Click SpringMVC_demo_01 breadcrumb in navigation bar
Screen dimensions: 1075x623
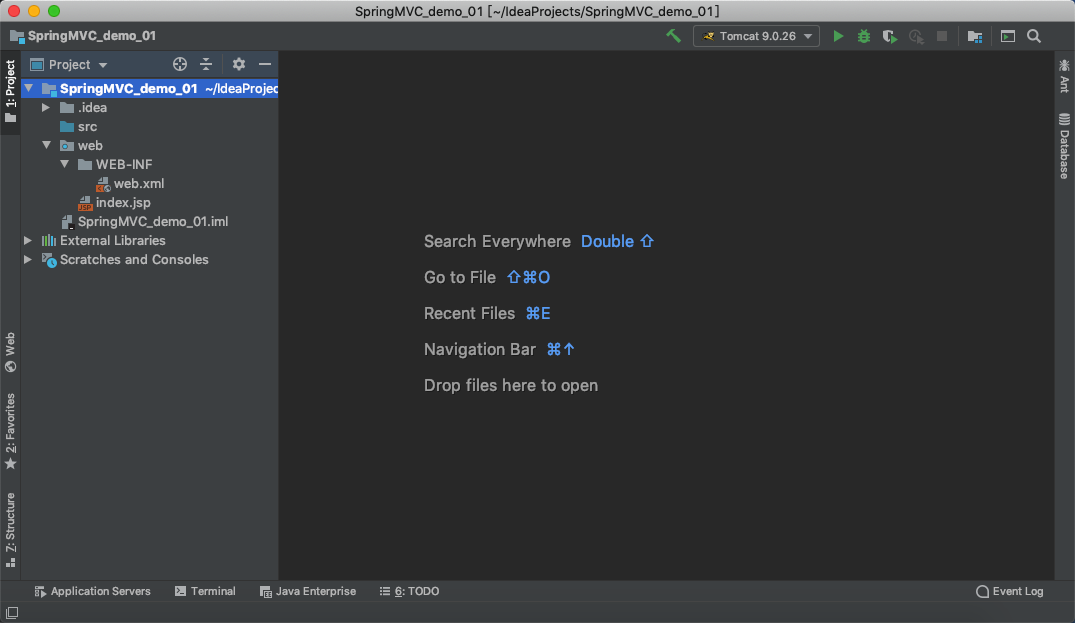tap(83, 36)
